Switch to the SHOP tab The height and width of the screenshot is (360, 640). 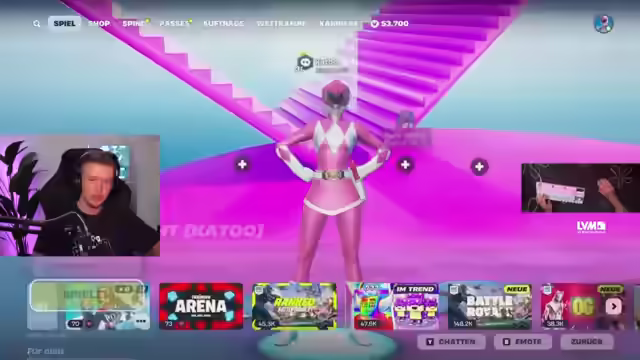[x=99, y=24]
